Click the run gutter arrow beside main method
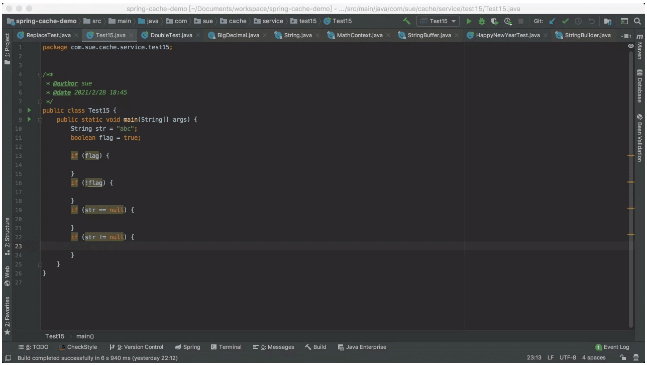This screenshot has height=365, width=647. pos(29,120)
